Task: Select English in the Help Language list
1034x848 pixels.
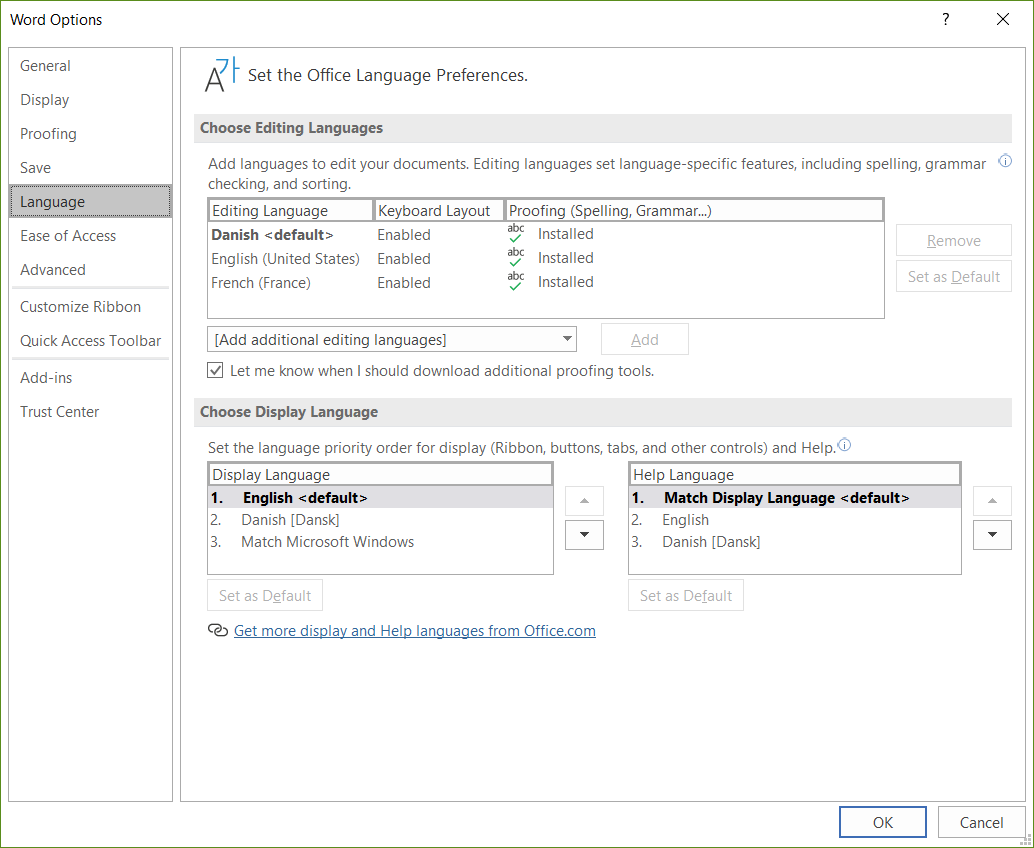Action: 795,520
